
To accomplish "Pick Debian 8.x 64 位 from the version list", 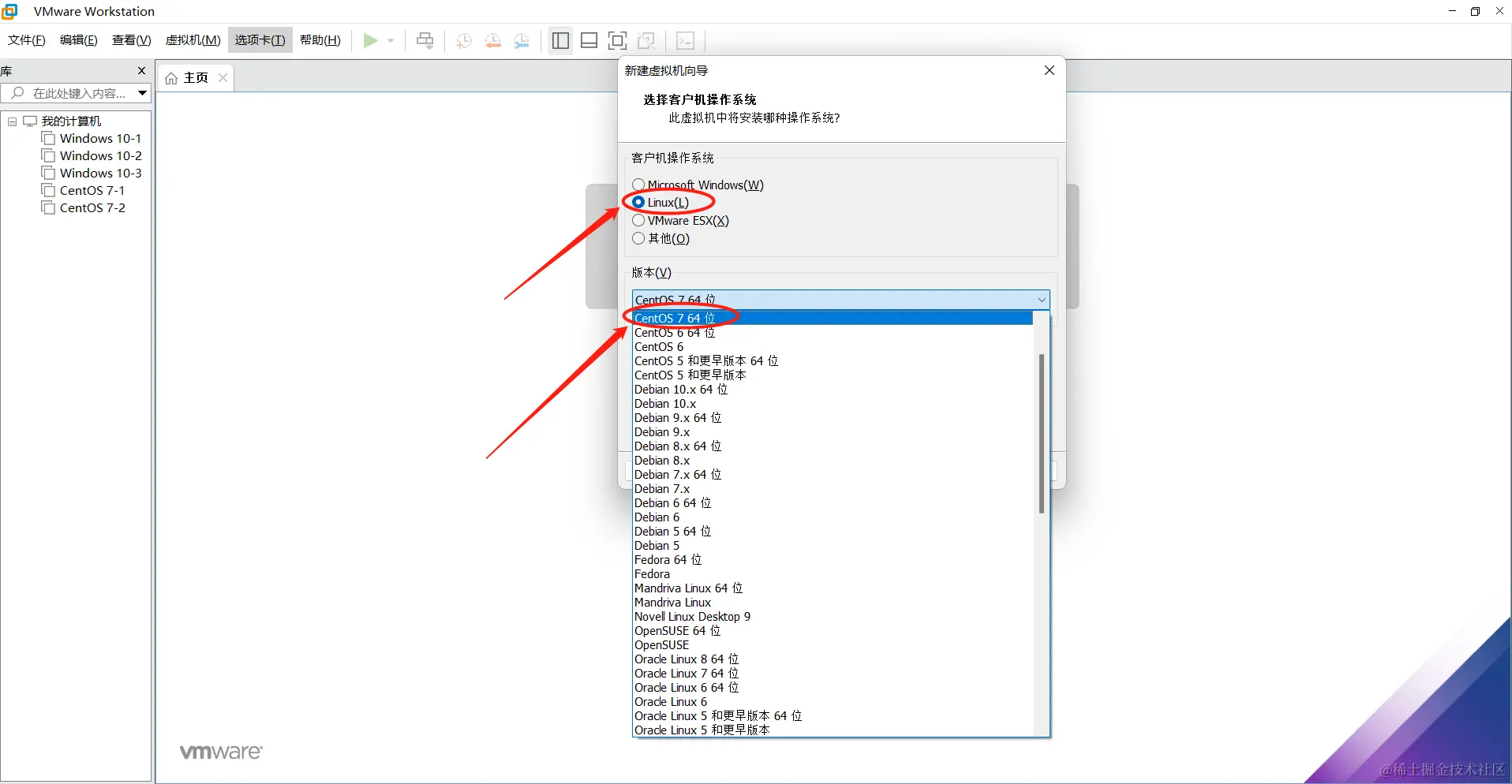I will coord(833,446).
